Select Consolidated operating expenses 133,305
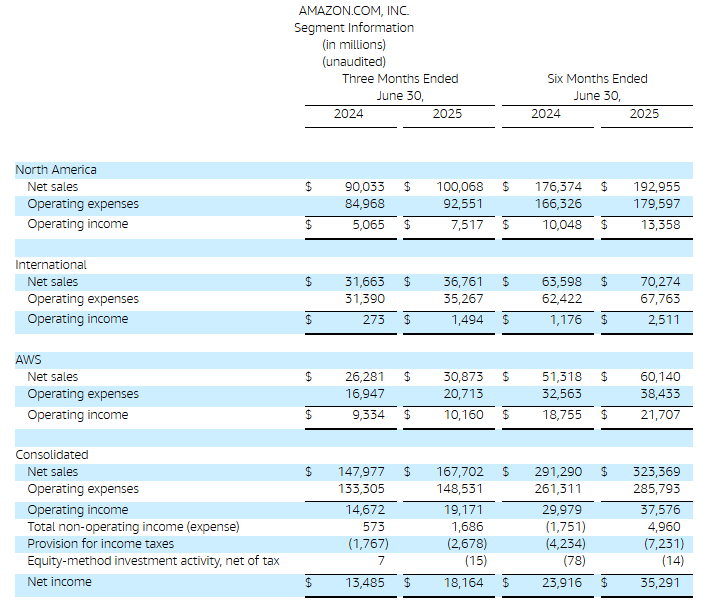The image size is (709, 601). coord(361,489)
